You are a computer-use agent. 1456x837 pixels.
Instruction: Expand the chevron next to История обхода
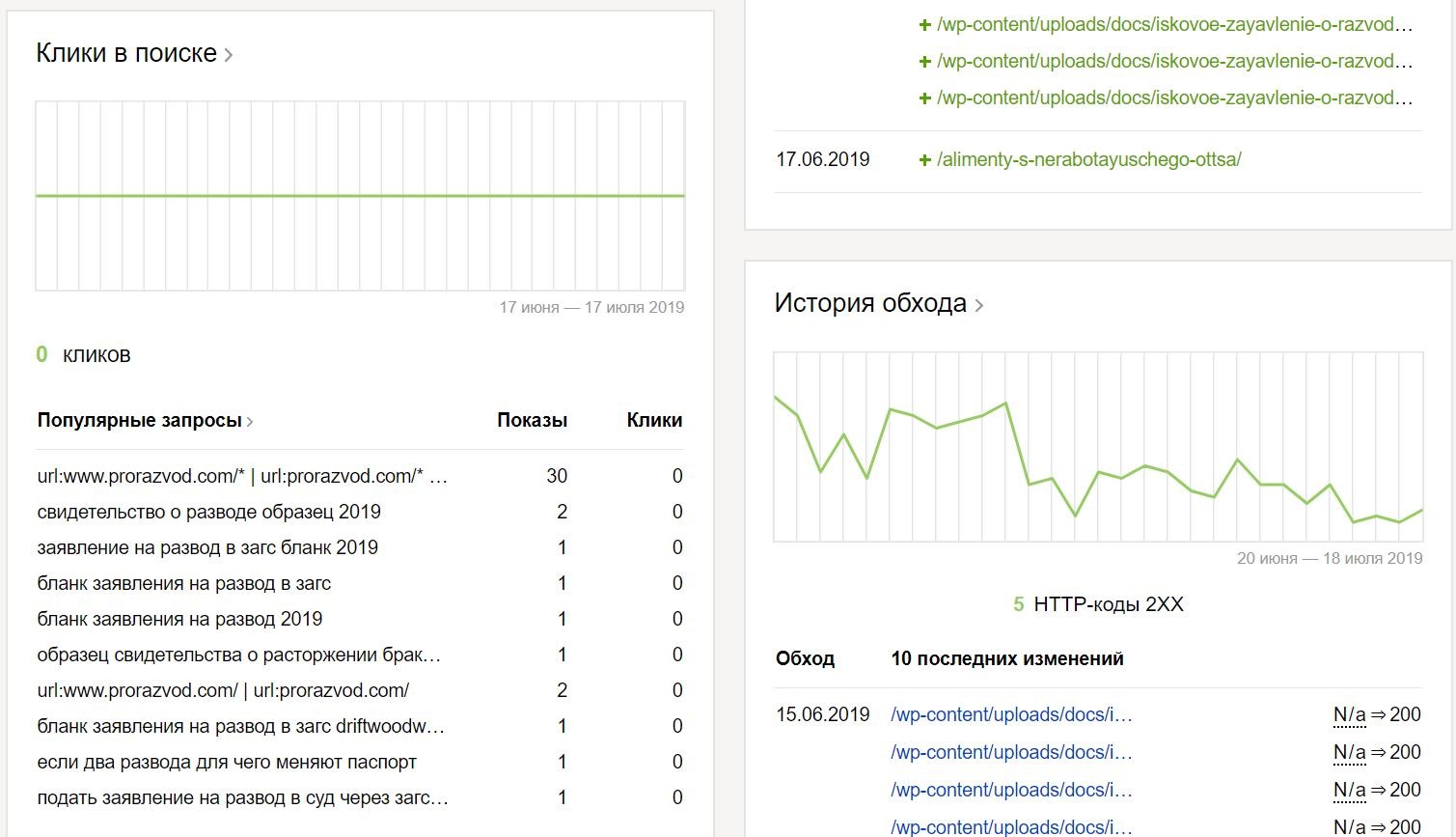(978, 306)
